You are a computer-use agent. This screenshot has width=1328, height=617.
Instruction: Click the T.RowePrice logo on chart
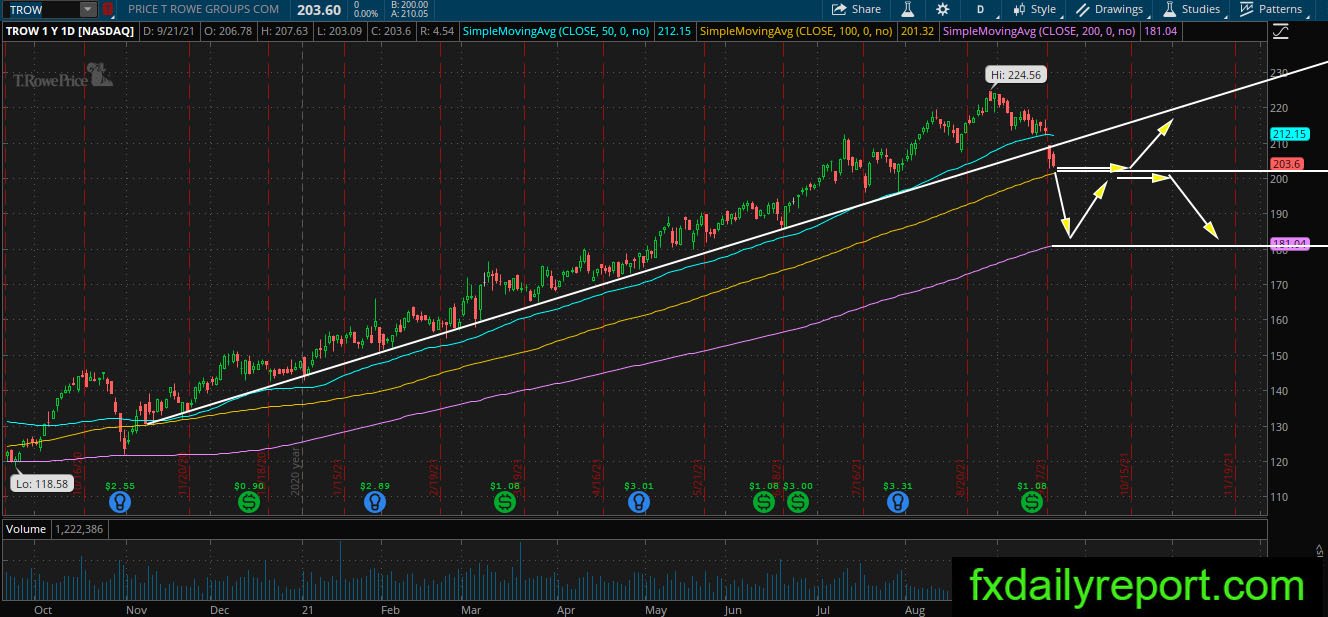click(63, 76)
